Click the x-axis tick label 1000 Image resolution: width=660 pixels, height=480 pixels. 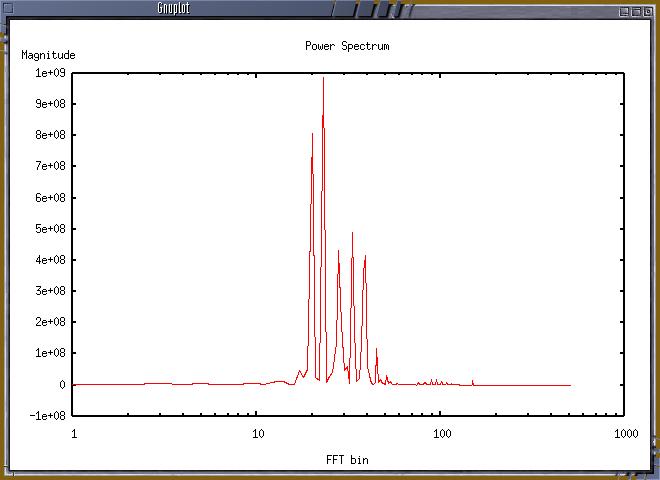coord(624,435)
